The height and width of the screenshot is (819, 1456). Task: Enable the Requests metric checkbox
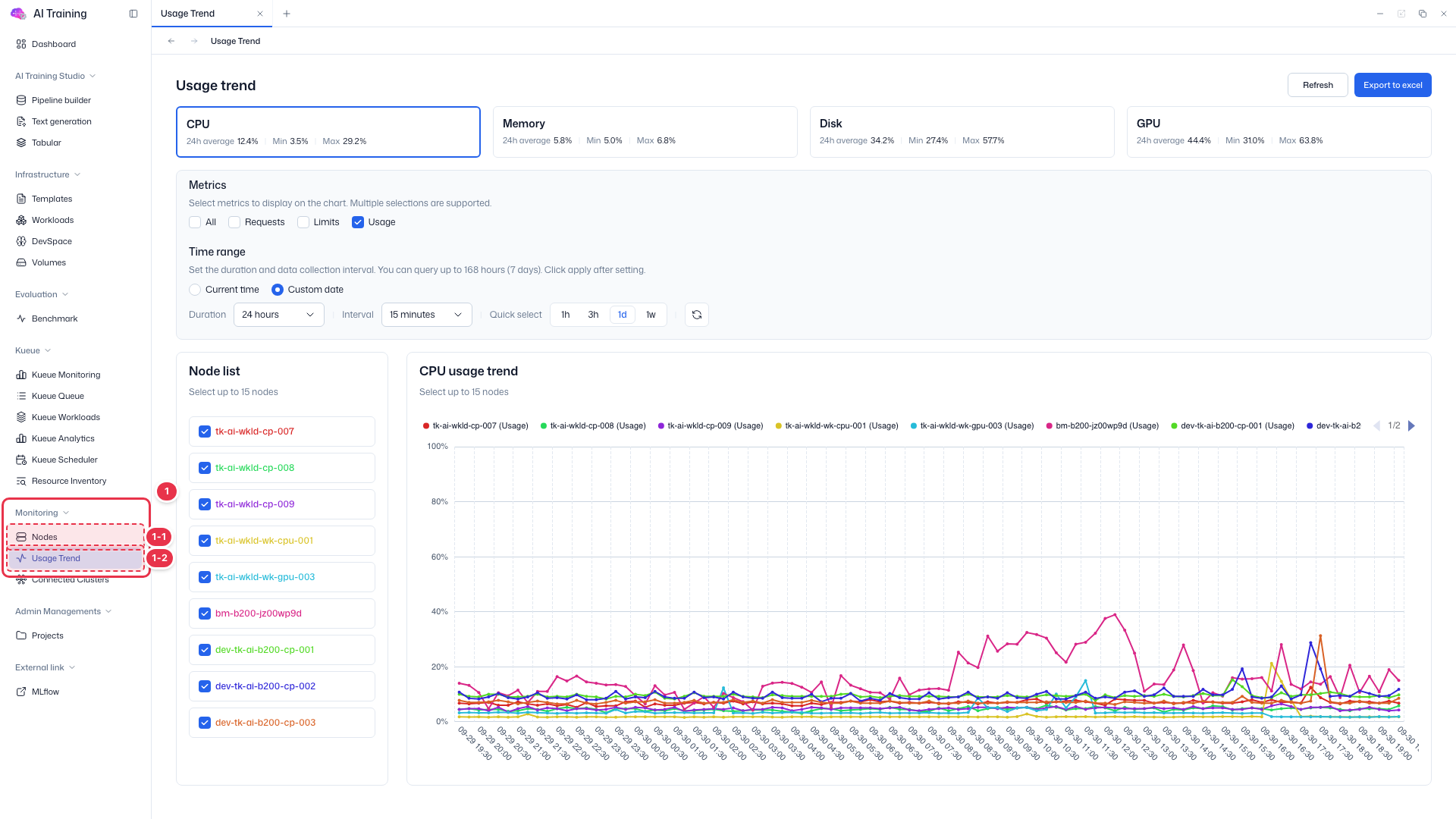(234, 222)
